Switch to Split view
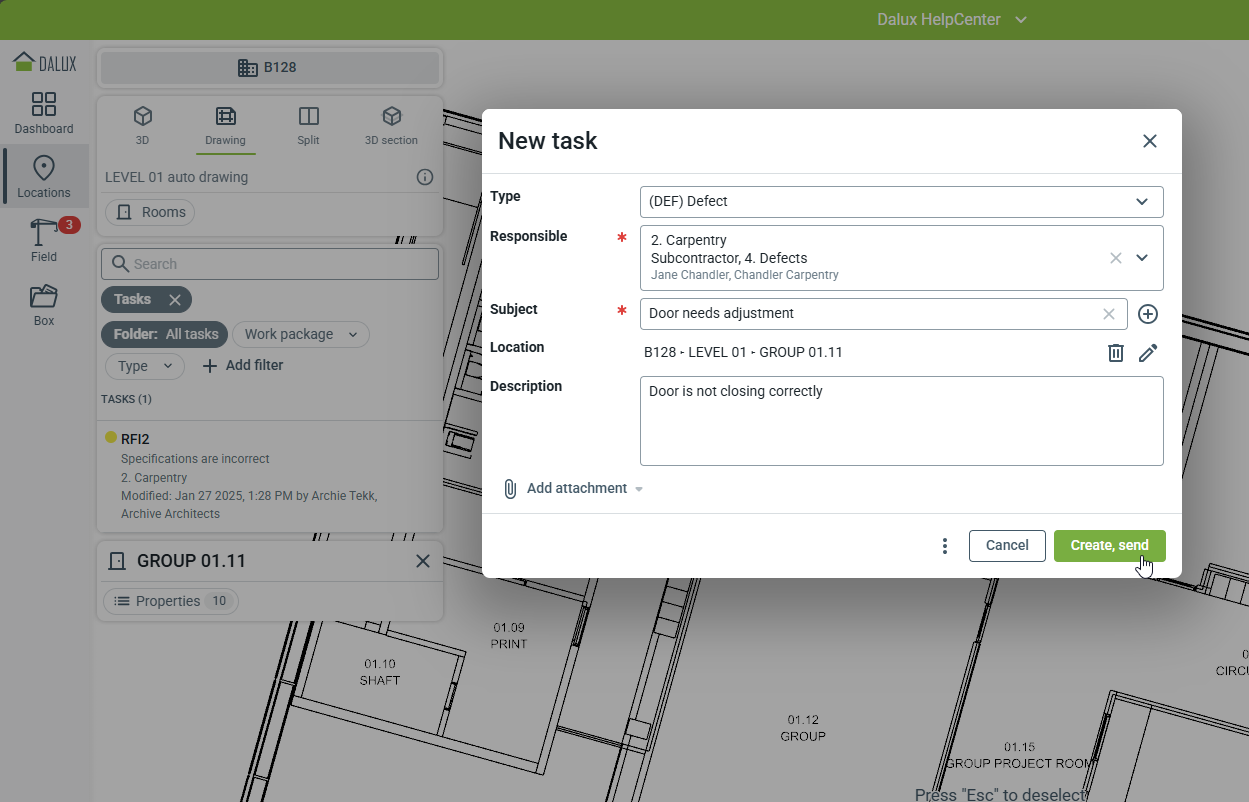 tap(308, 126)
